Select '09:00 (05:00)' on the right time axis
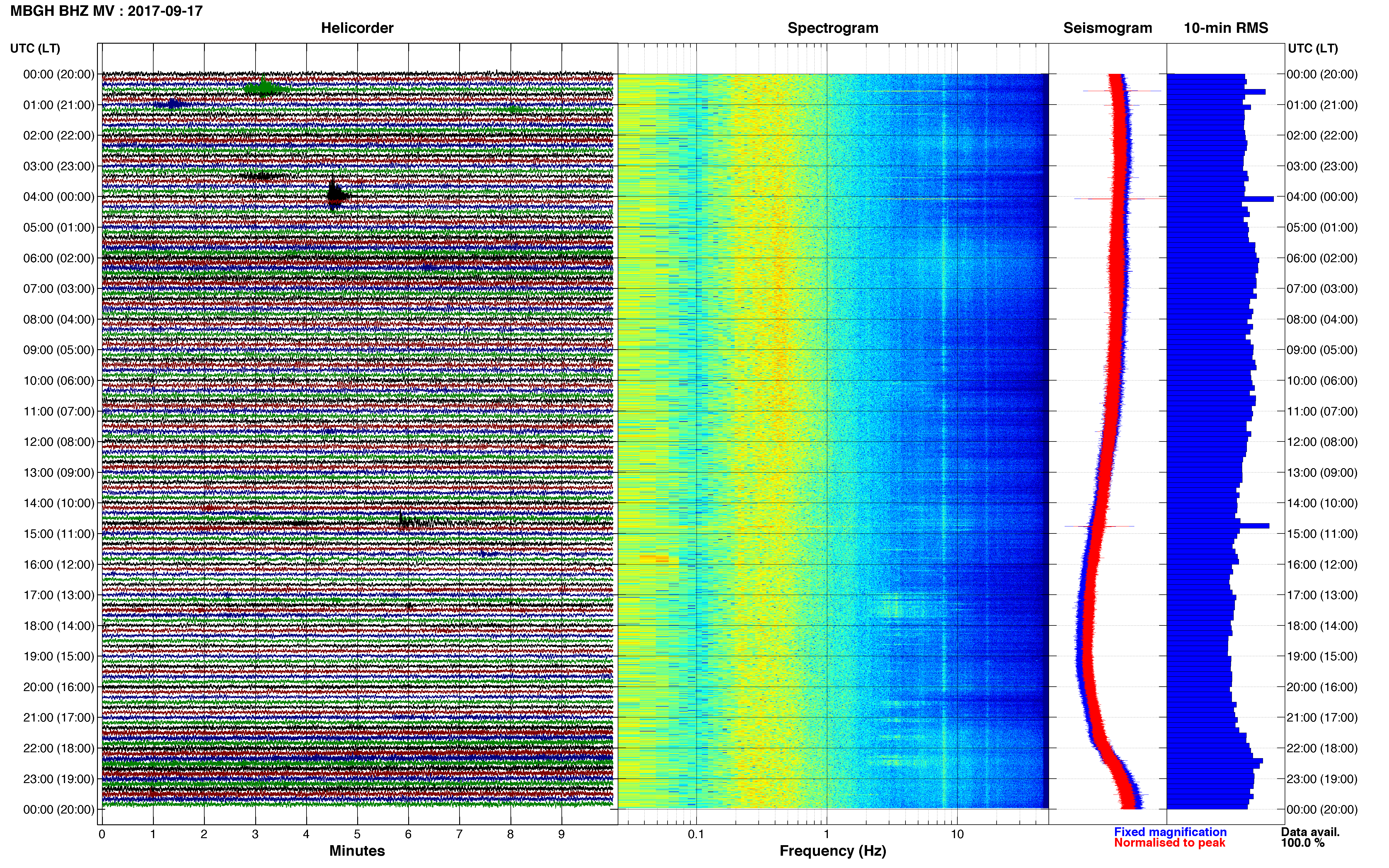 coord(1322,350)
